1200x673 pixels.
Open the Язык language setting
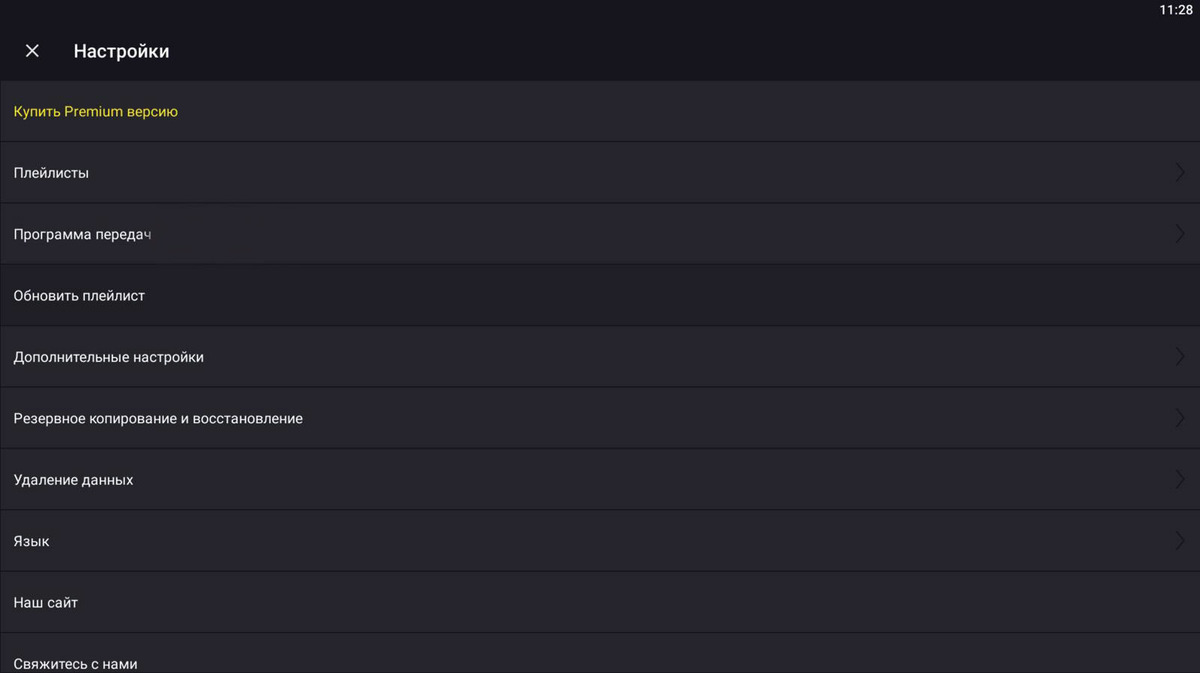(31, 541)
